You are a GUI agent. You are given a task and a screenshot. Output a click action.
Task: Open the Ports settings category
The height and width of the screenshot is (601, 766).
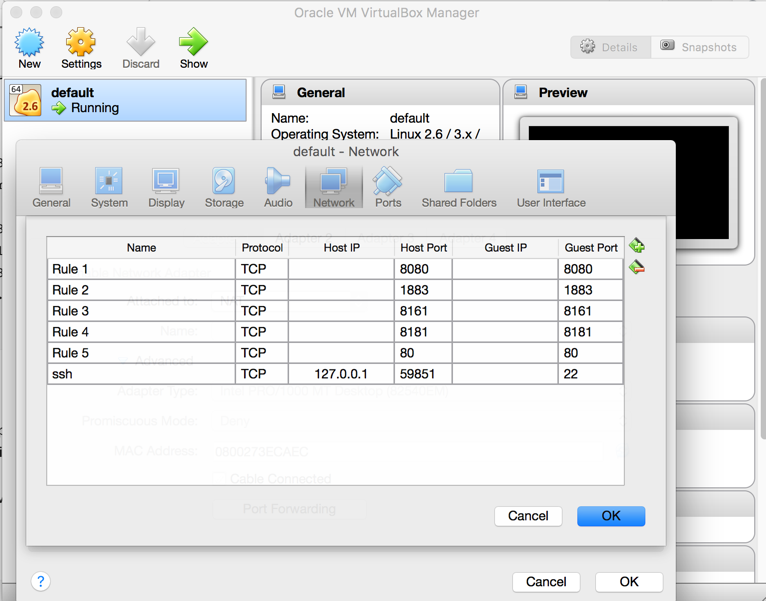(388, 188)
